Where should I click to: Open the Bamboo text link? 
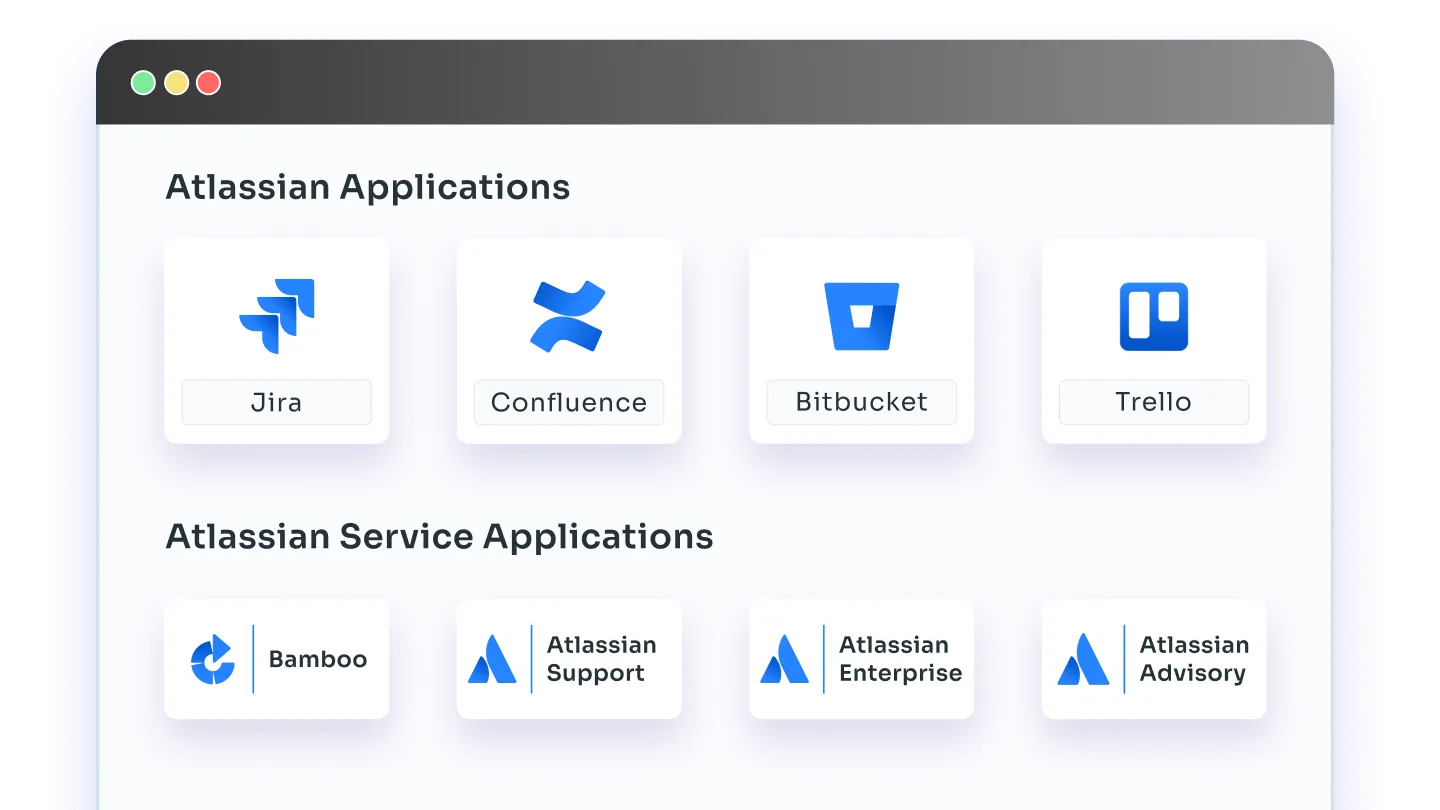318,660
